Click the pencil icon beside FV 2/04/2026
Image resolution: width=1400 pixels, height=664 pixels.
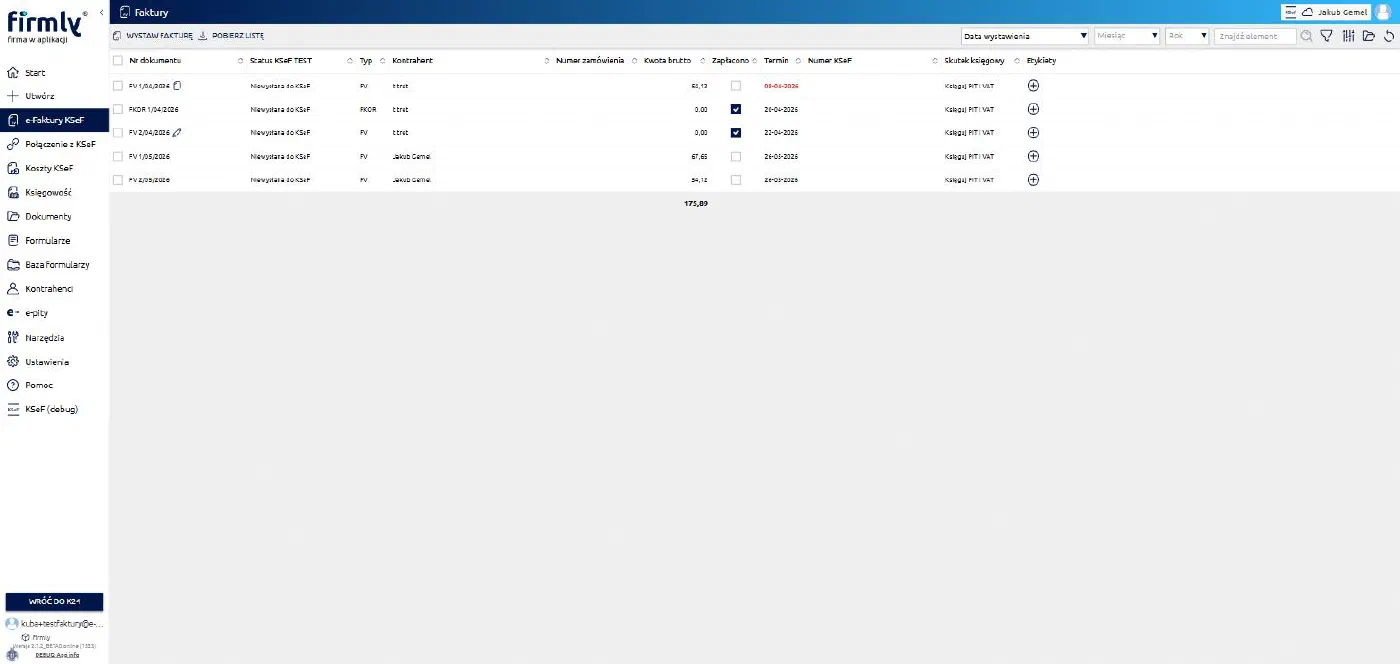pos(177,132)
